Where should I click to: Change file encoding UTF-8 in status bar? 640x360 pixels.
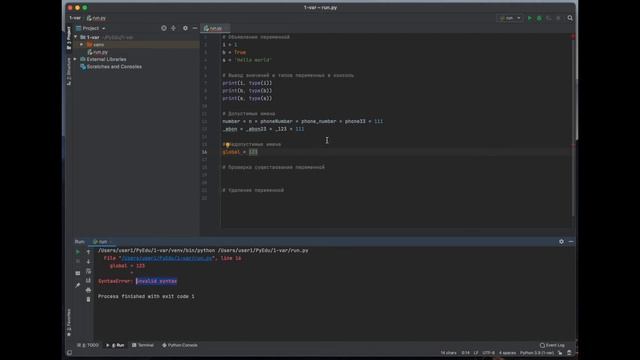tap(489, 353)
